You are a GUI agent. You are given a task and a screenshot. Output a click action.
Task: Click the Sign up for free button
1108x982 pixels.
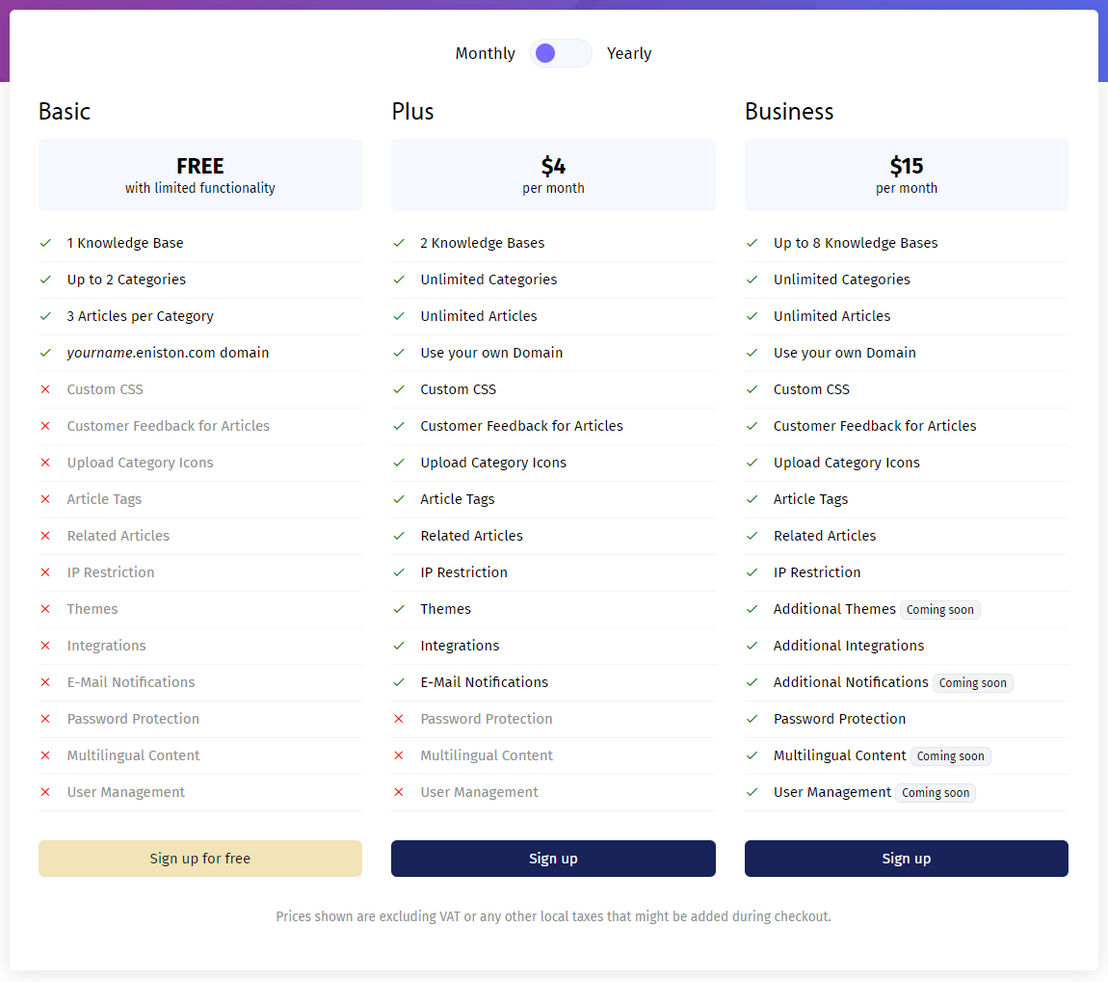tap(200, 858)
